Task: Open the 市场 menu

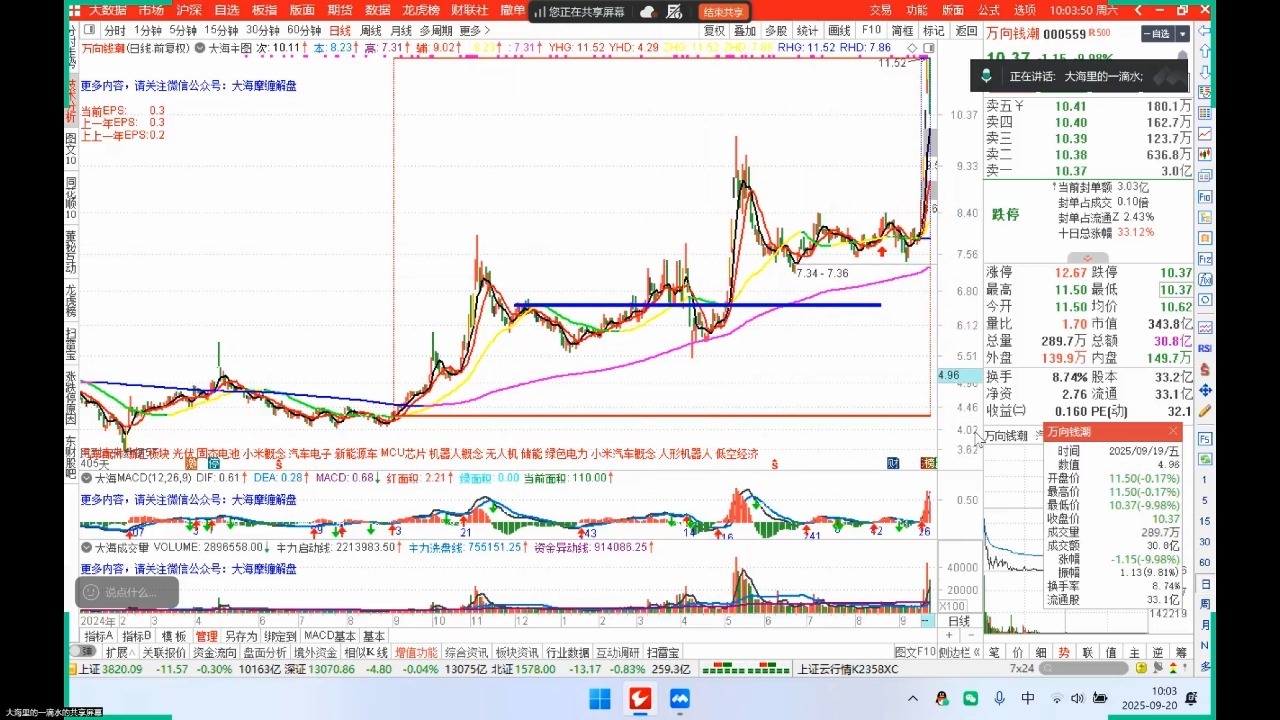Action: coord(151,10)
